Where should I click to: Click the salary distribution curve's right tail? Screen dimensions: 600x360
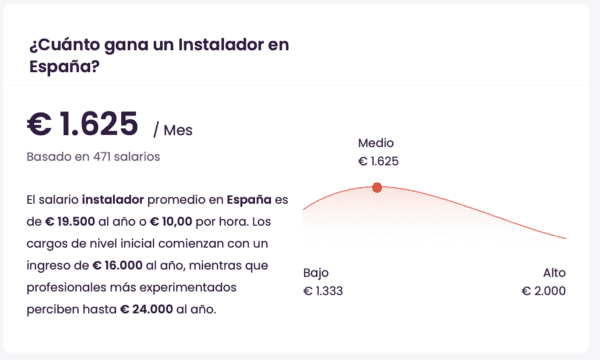pyautogui.click(x=536, y=229)
